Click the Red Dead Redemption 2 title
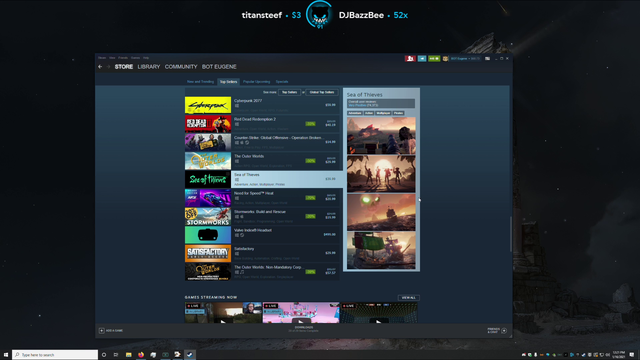This screenshot has height=360, width=640. (255, 119)
